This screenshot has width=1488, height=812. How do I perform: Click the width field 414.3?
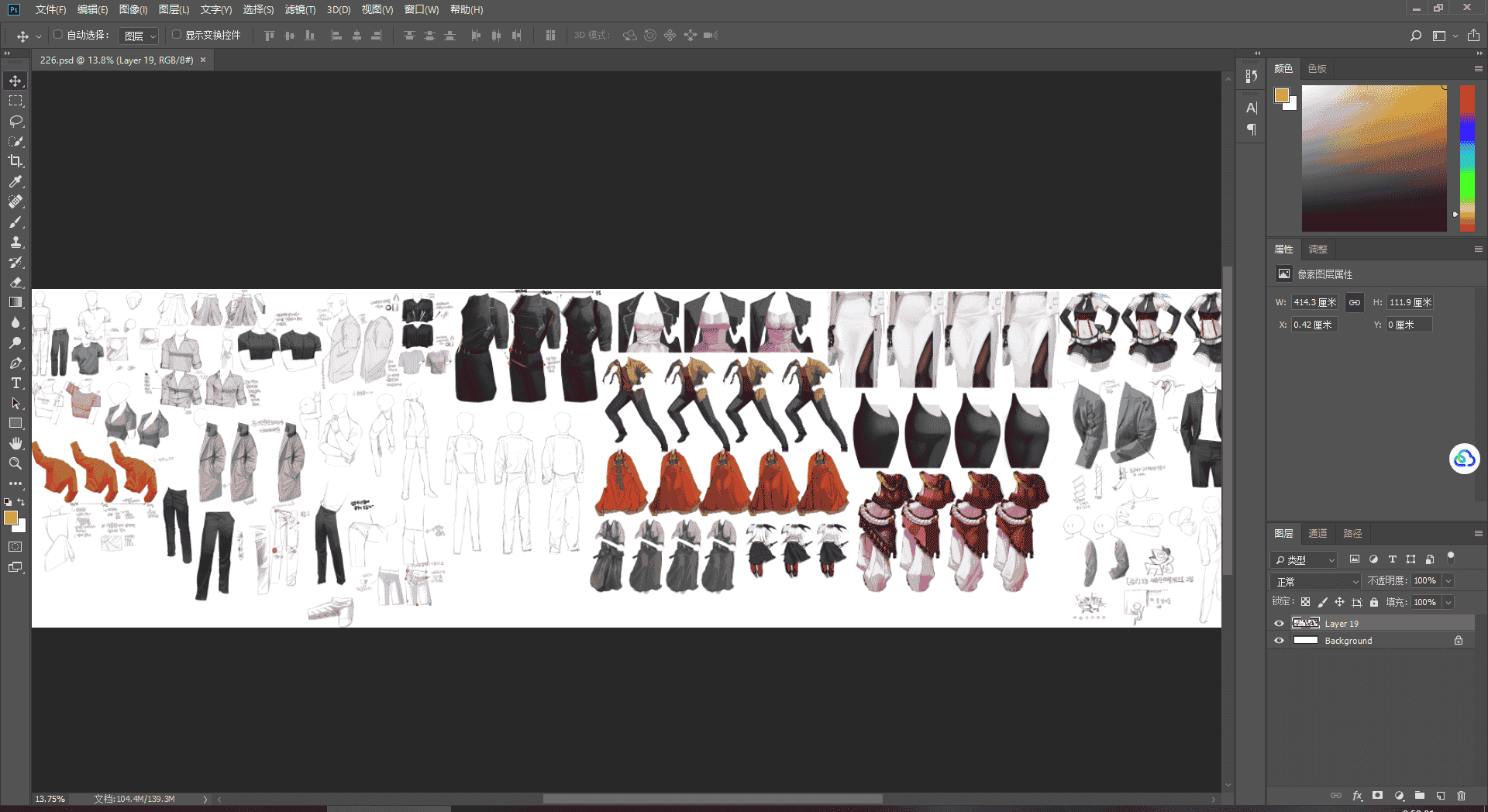[1315, 303]
